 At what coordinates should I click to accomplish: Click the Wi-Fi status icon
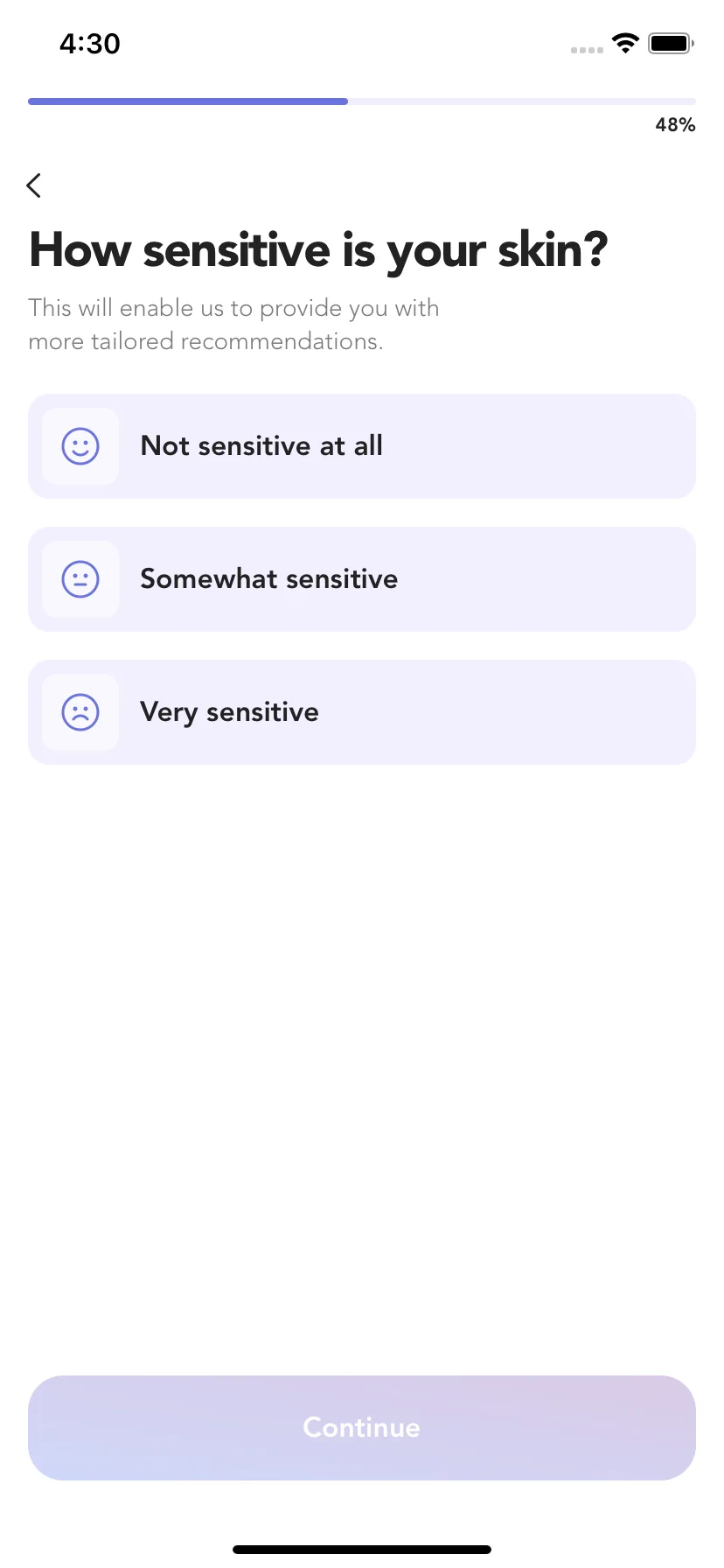click(x=625, y=43)
